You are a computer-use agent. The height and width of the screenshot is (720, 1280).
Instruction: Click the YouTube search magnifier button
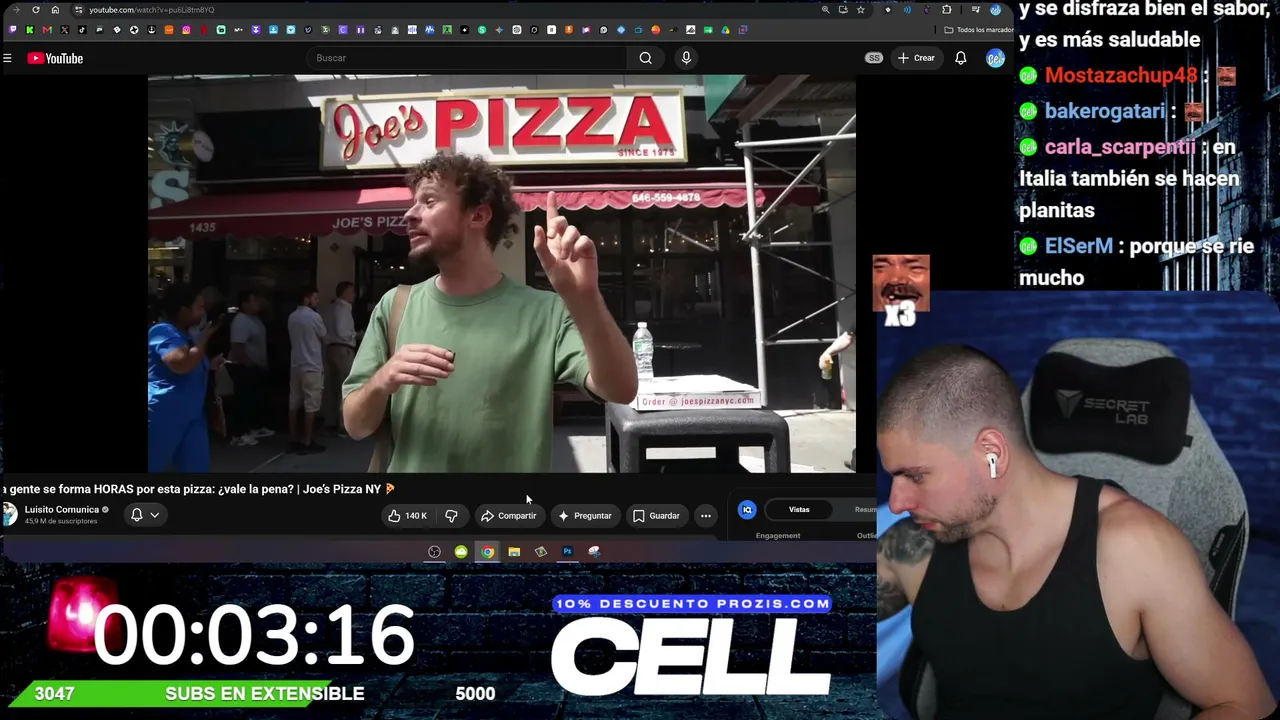[646, 58]
